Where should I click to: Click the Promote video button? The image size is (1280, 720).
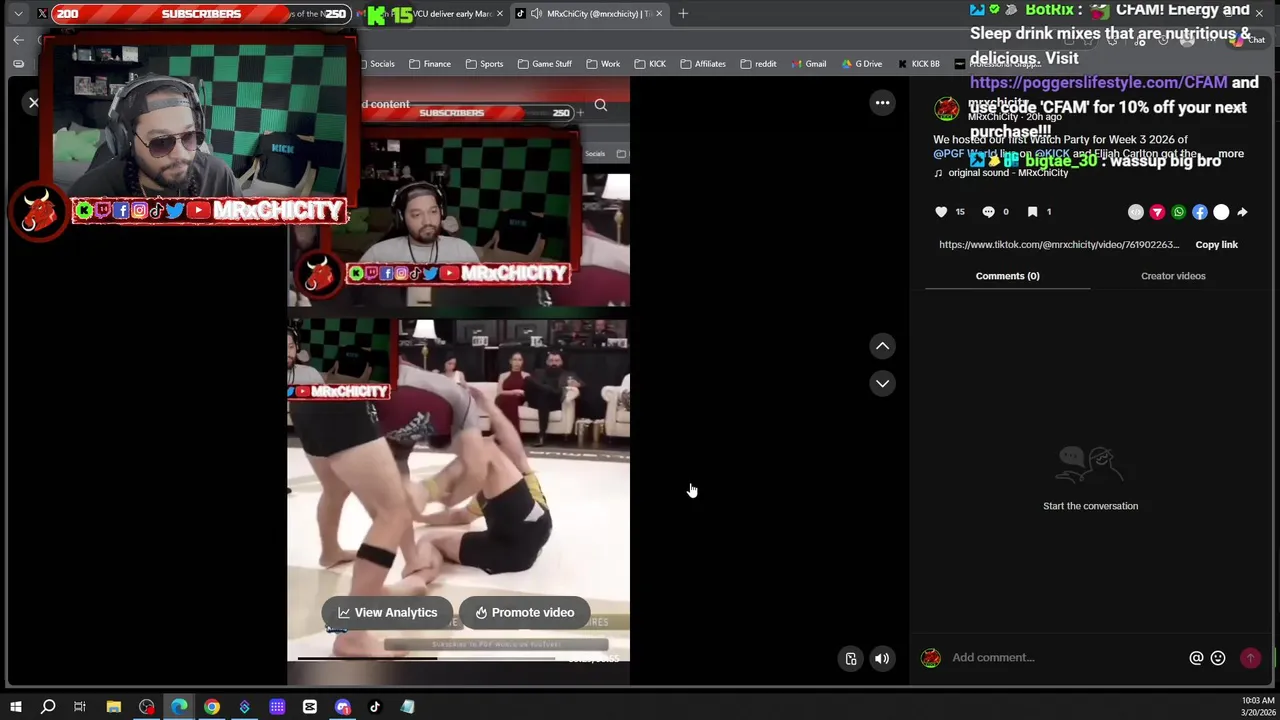tap(524, 612)
